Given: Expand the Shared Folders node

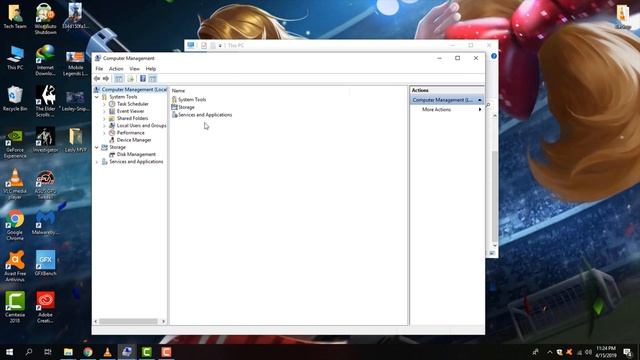Looking at the screenshot, I should coord(104,118).
